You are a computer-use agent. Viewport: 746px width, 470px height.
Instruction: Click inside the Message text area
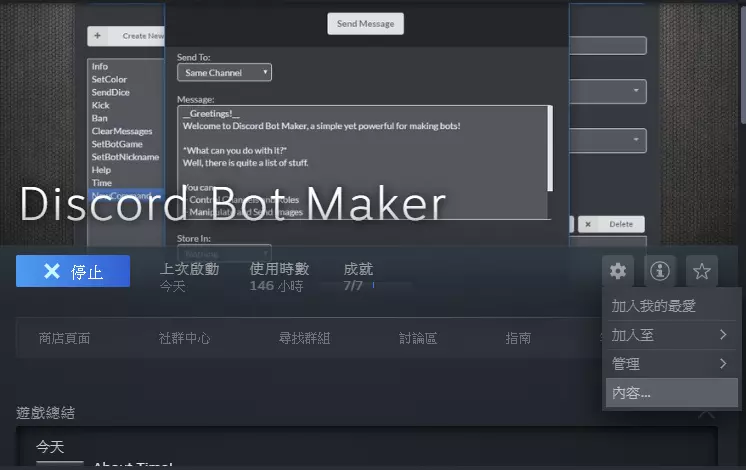[363, 162]
